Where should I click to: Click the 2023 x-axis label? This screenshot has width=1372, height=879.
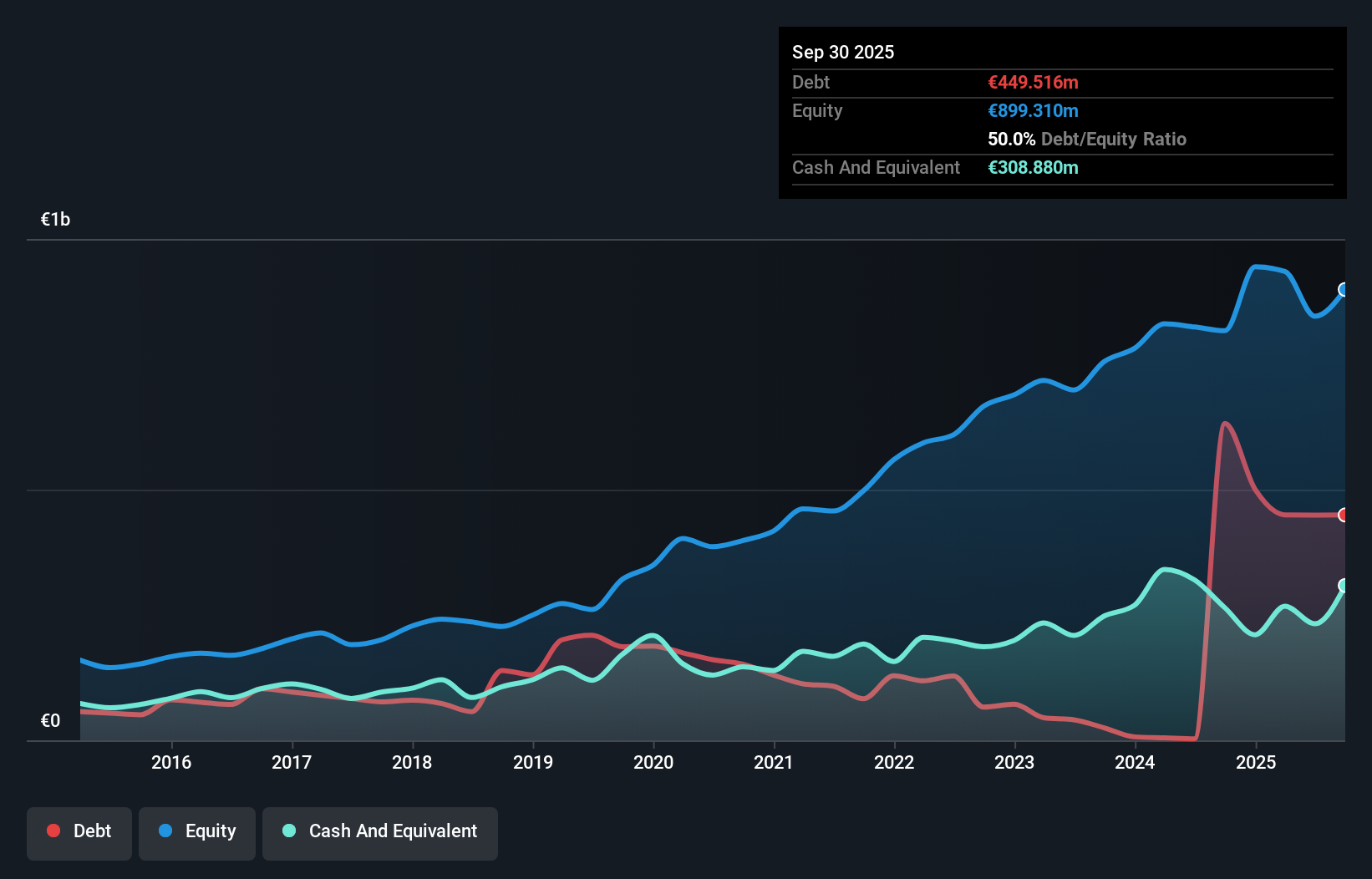(x=1014, y=762)
